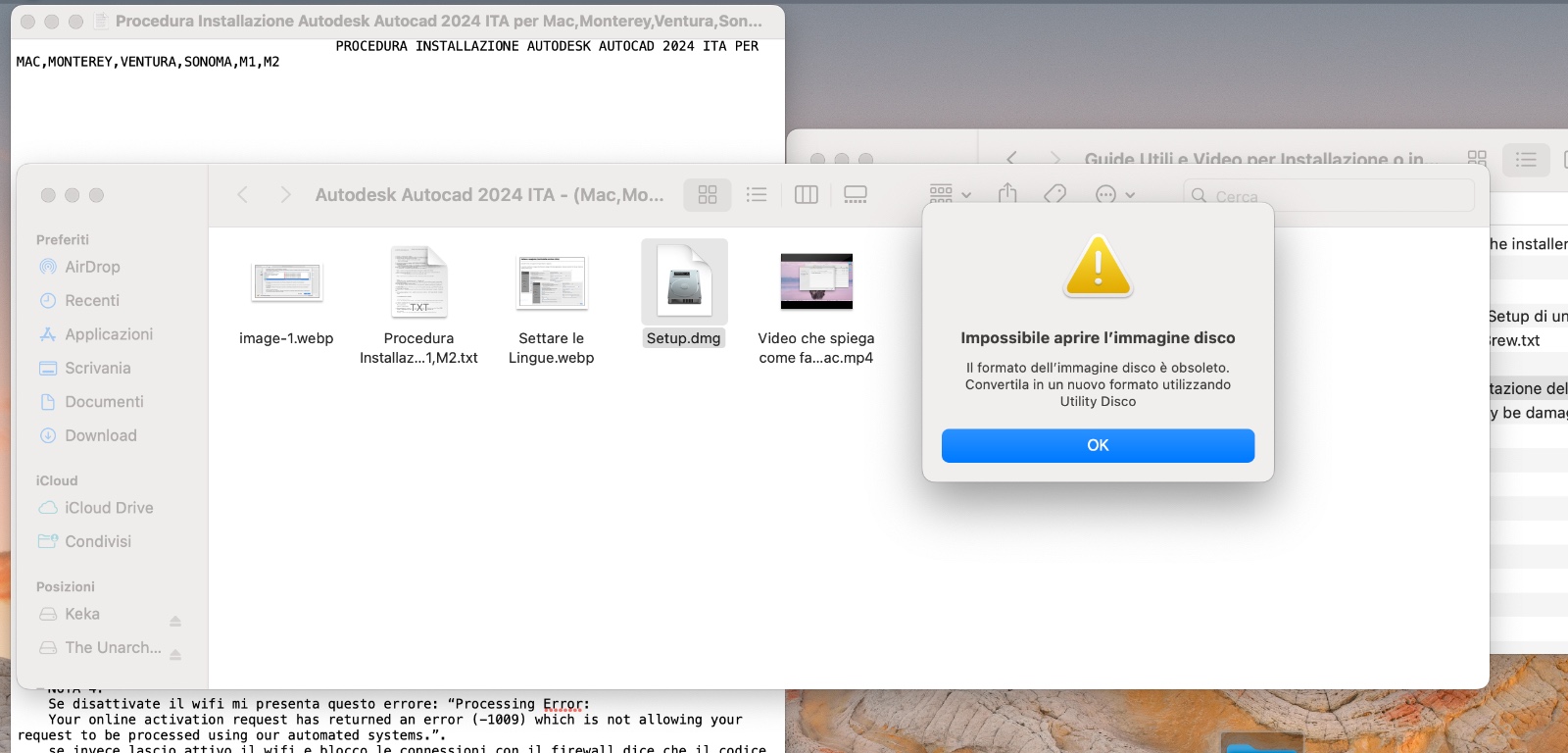This screenshot has height=753, width=1568.
Task: Click the Preferiti sidebar section header
Action: [x=63, y=239]
